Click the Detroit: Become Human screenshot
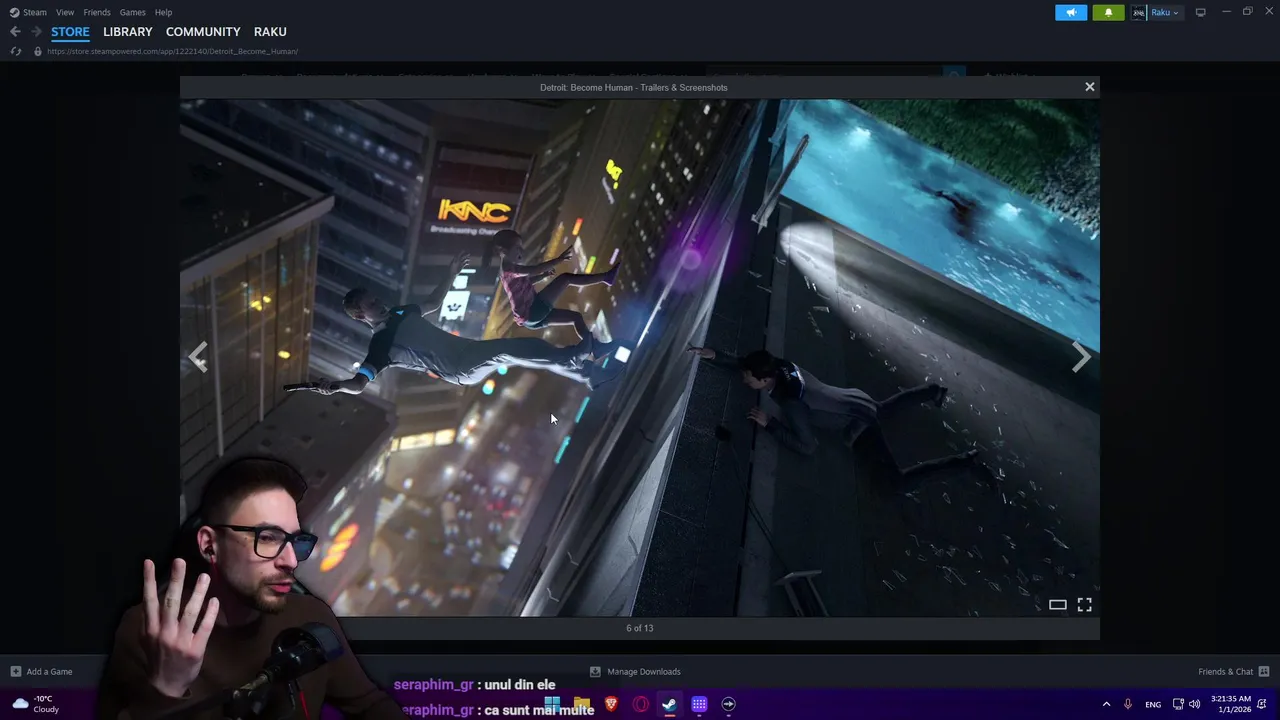This screenshot has height=720, width=1280. click(x=639, y=357)
